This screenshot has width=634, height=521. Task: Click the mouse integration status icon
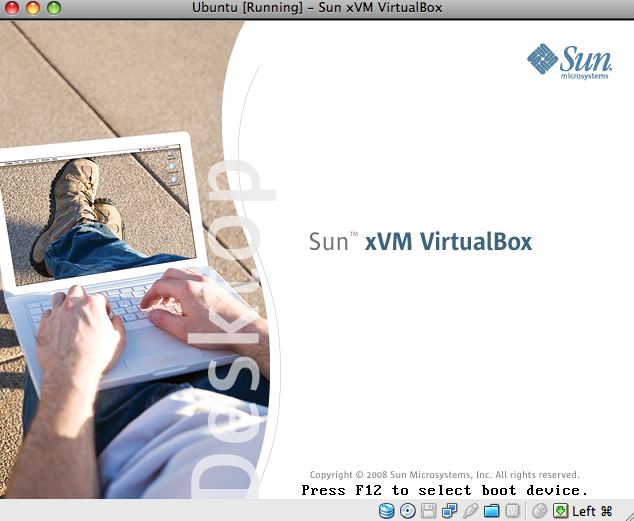coord(539,511)
